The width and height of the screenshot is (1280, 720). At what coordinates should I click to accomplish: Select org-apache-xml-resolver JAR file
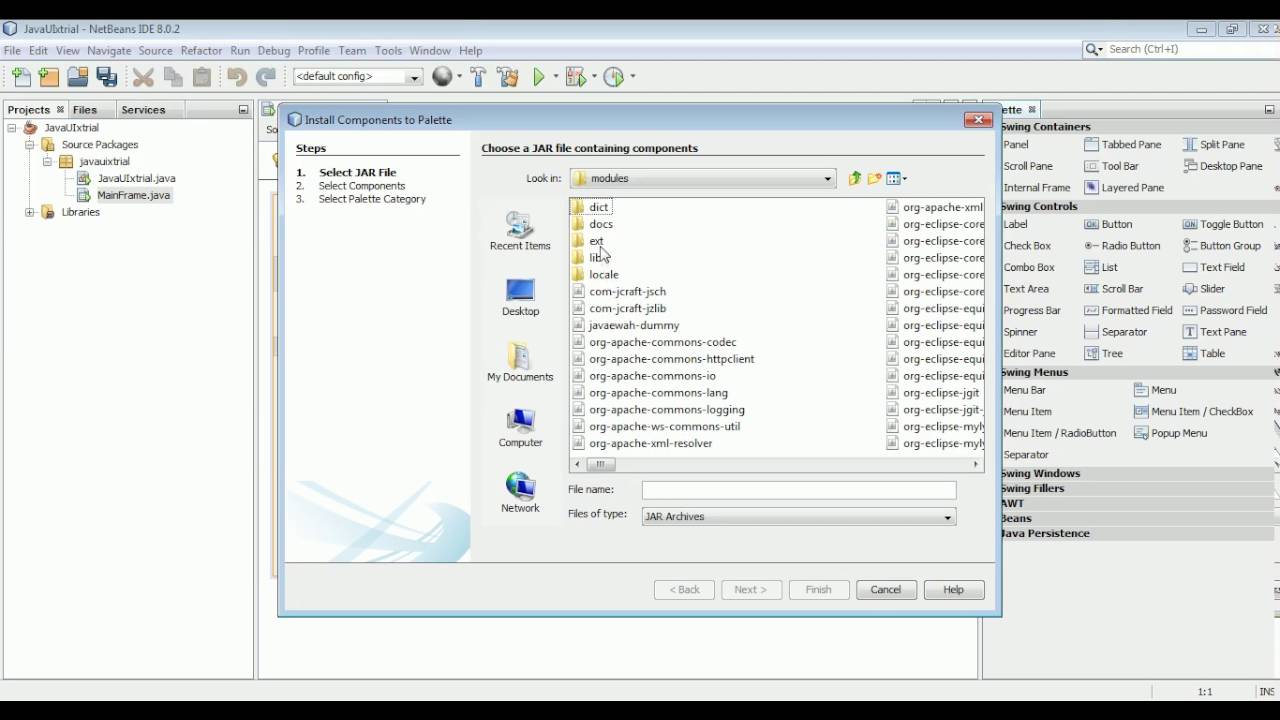coord(643,444)
